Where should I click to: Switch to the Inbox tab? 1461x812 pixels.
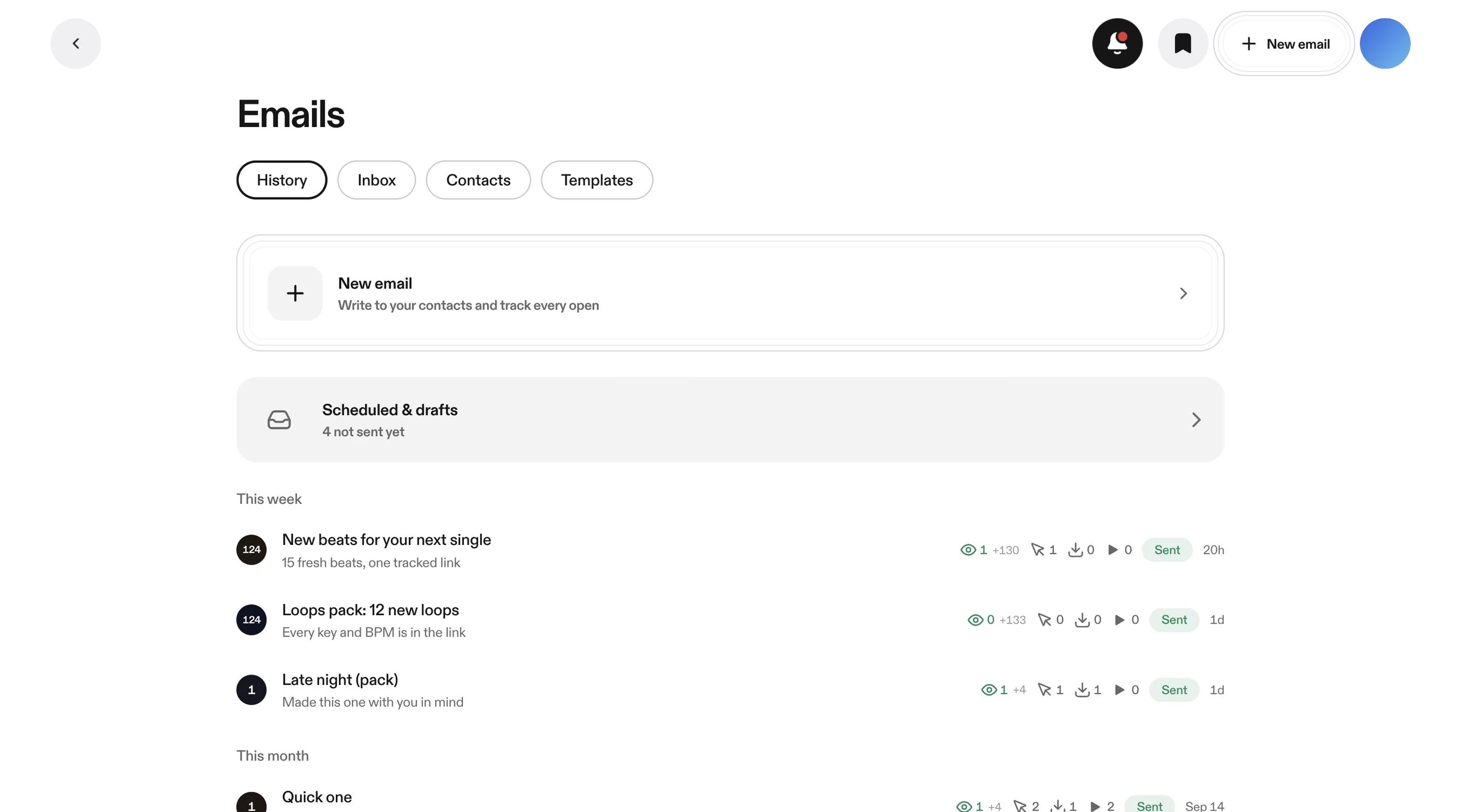point(376,180)
